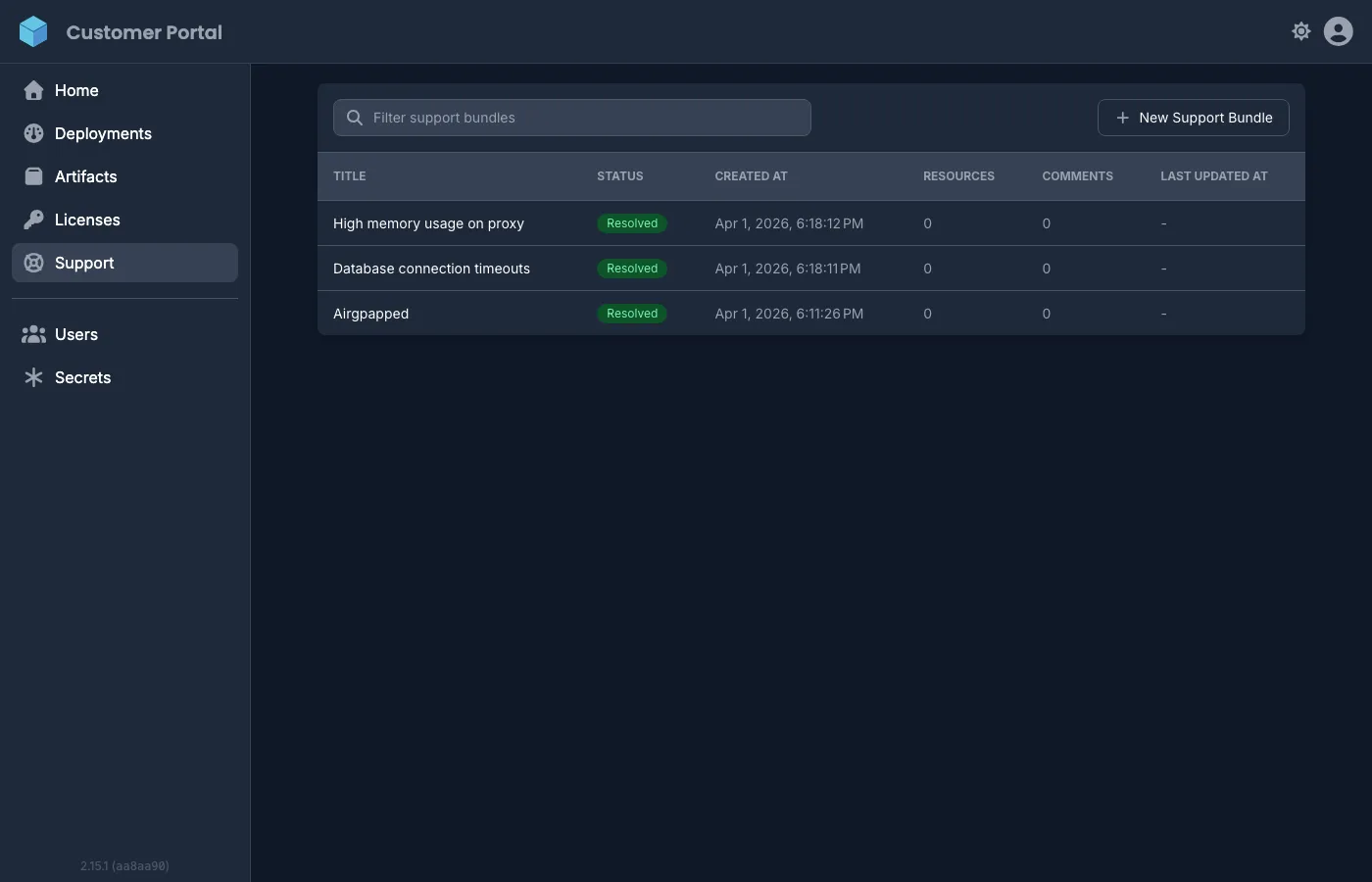This screenshot has height=882, width=1372.
Task: Open the settings gear in the top bar
Action: 1300,30
